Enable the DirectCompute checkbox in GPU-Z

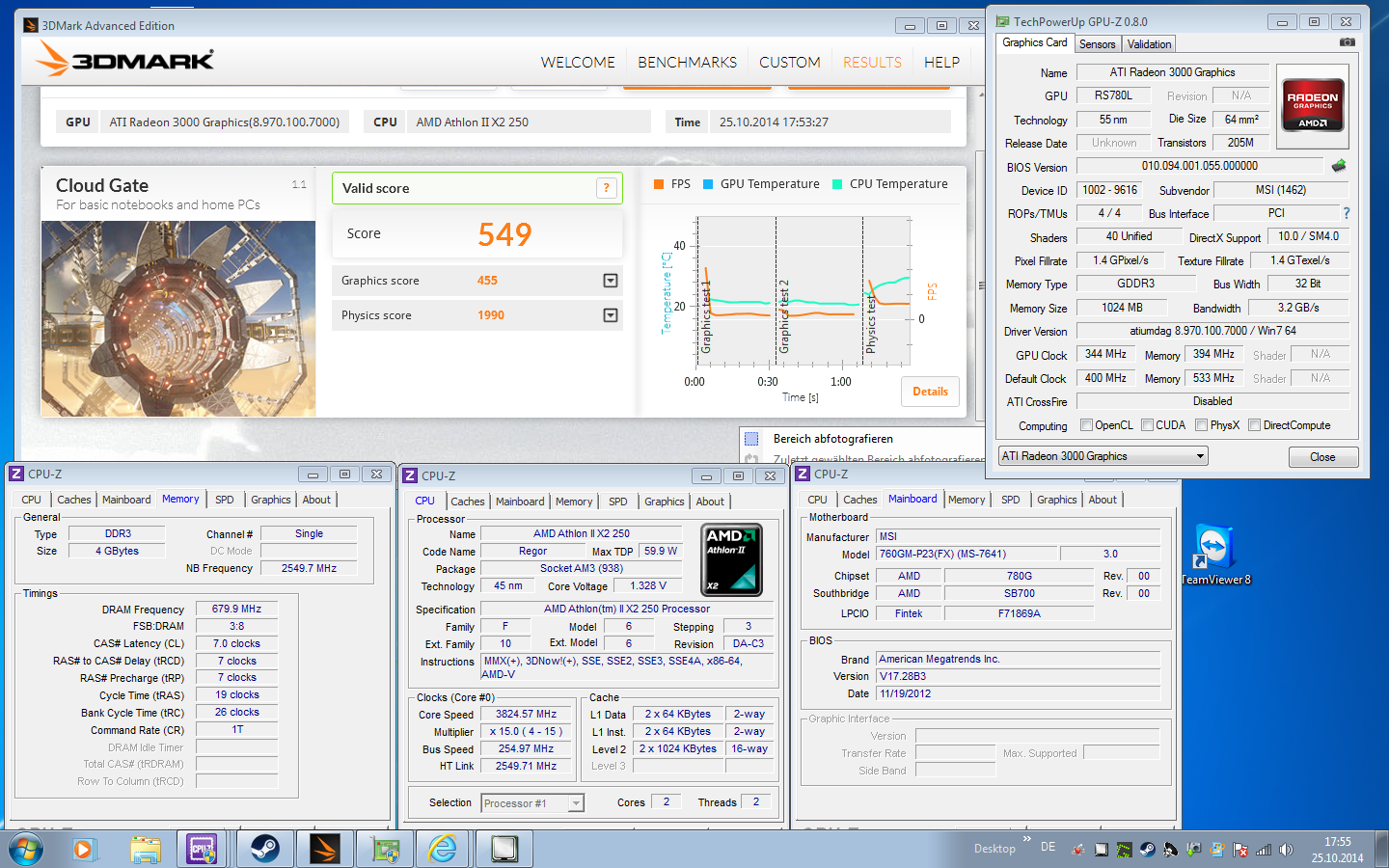[x=1255, y=425]
